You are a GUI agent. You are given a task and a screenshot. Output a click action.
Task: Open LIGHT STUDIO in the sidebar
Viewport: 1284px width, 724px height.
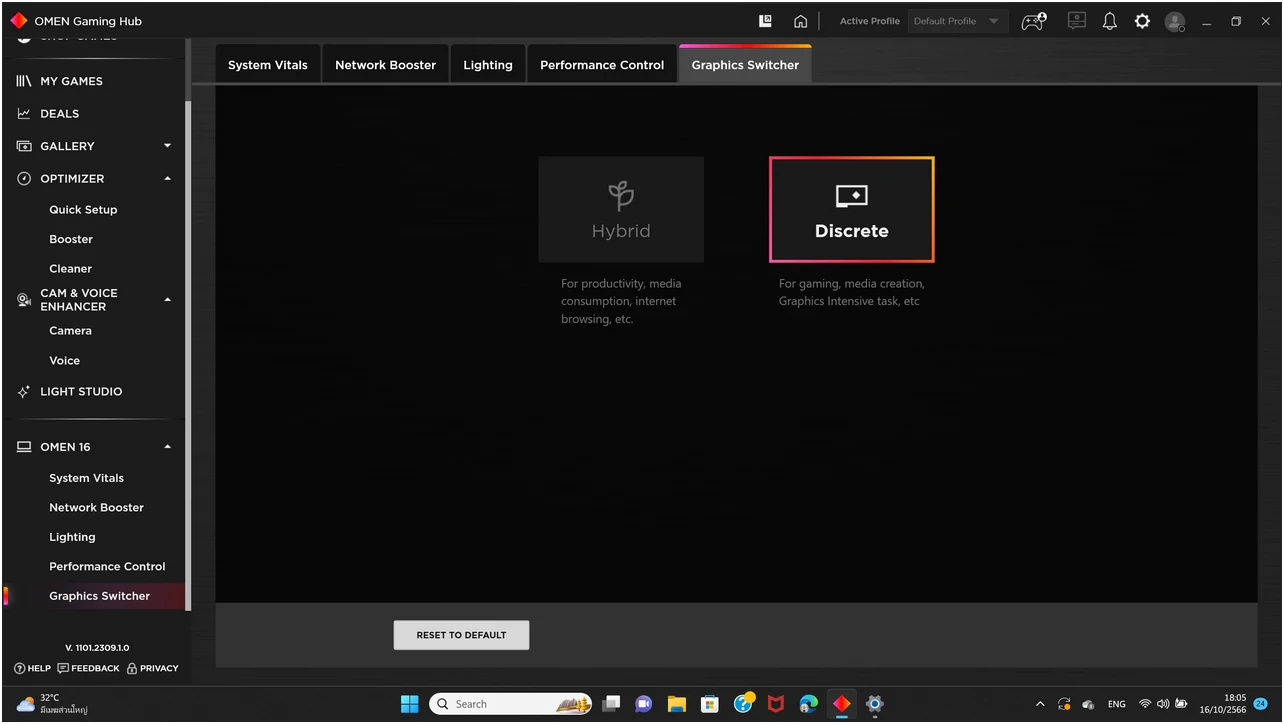pos(81,392)
